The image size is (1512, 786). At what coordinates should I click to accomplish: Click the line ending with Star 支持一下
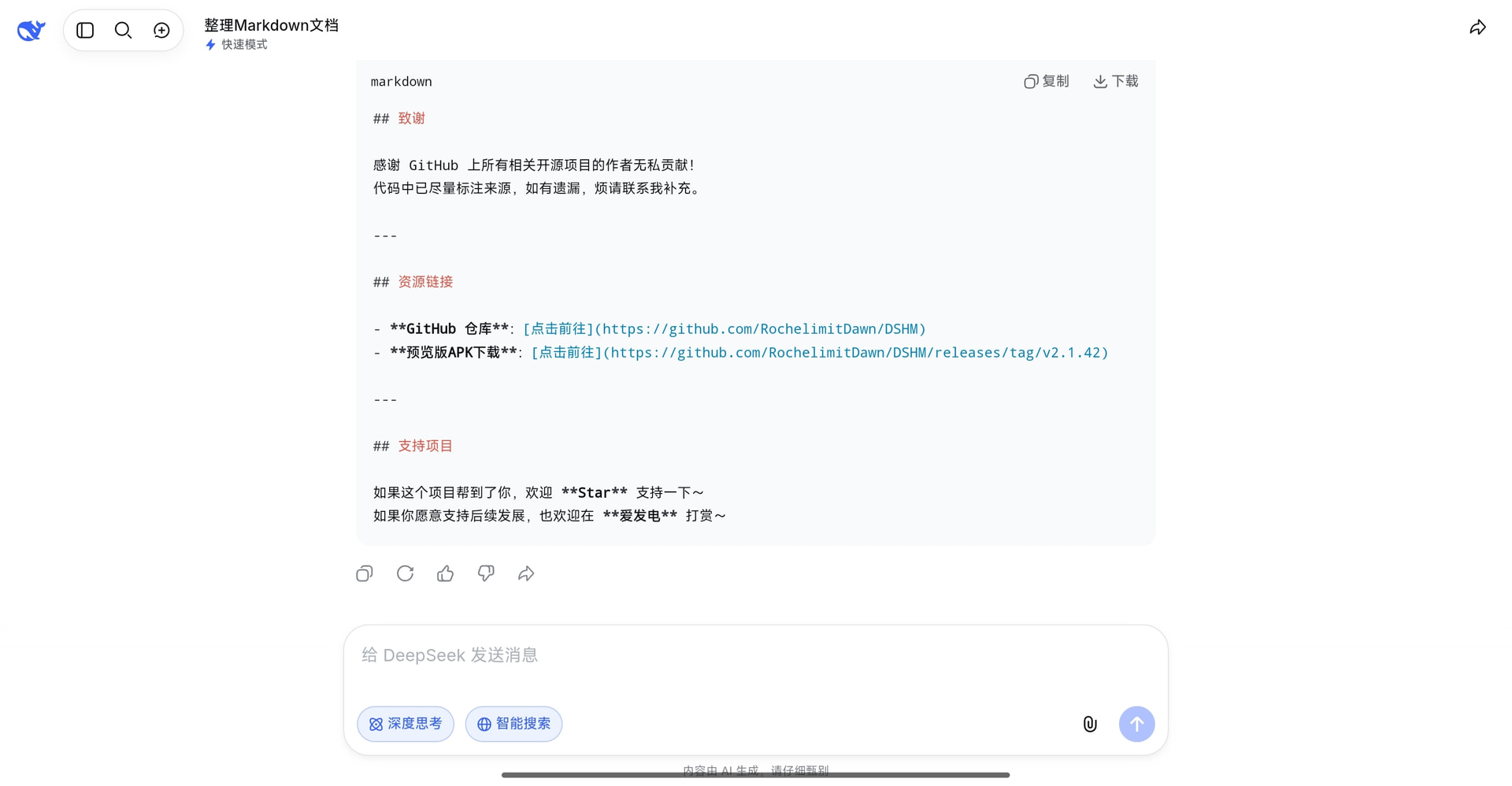(539, 493)
